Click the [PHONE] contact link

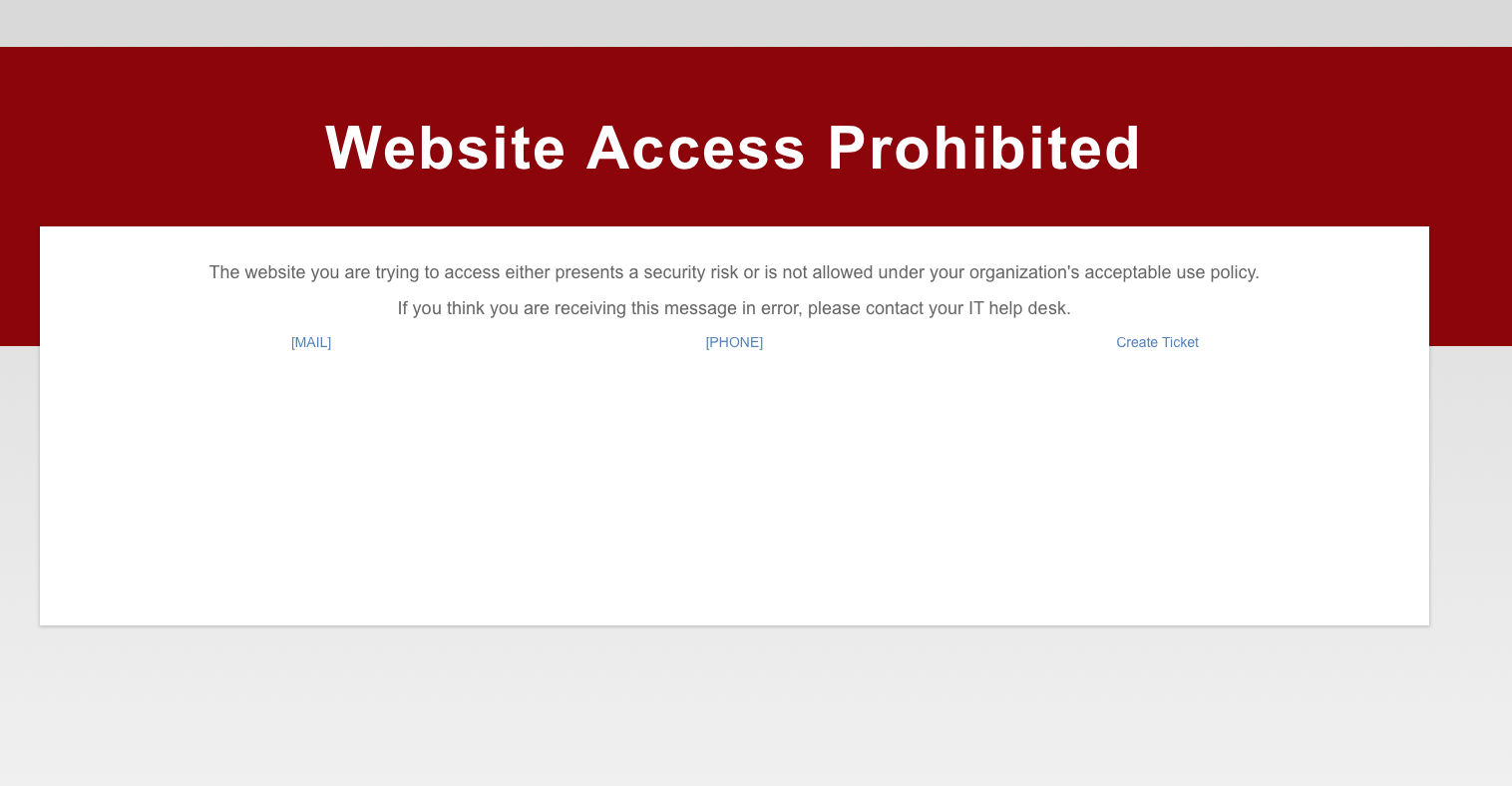(734, 342)
